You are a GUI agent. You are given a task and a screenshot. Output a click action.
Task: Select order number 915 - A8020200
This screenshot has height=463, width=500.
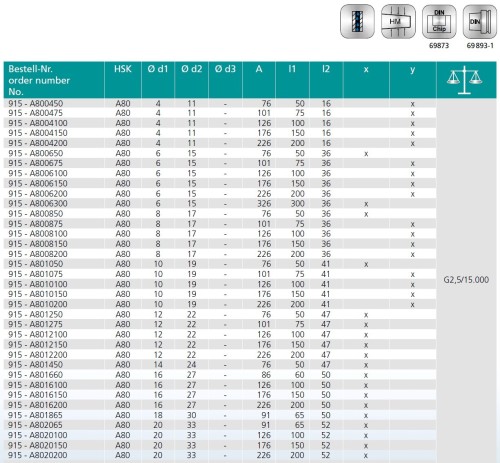(38, 455)
